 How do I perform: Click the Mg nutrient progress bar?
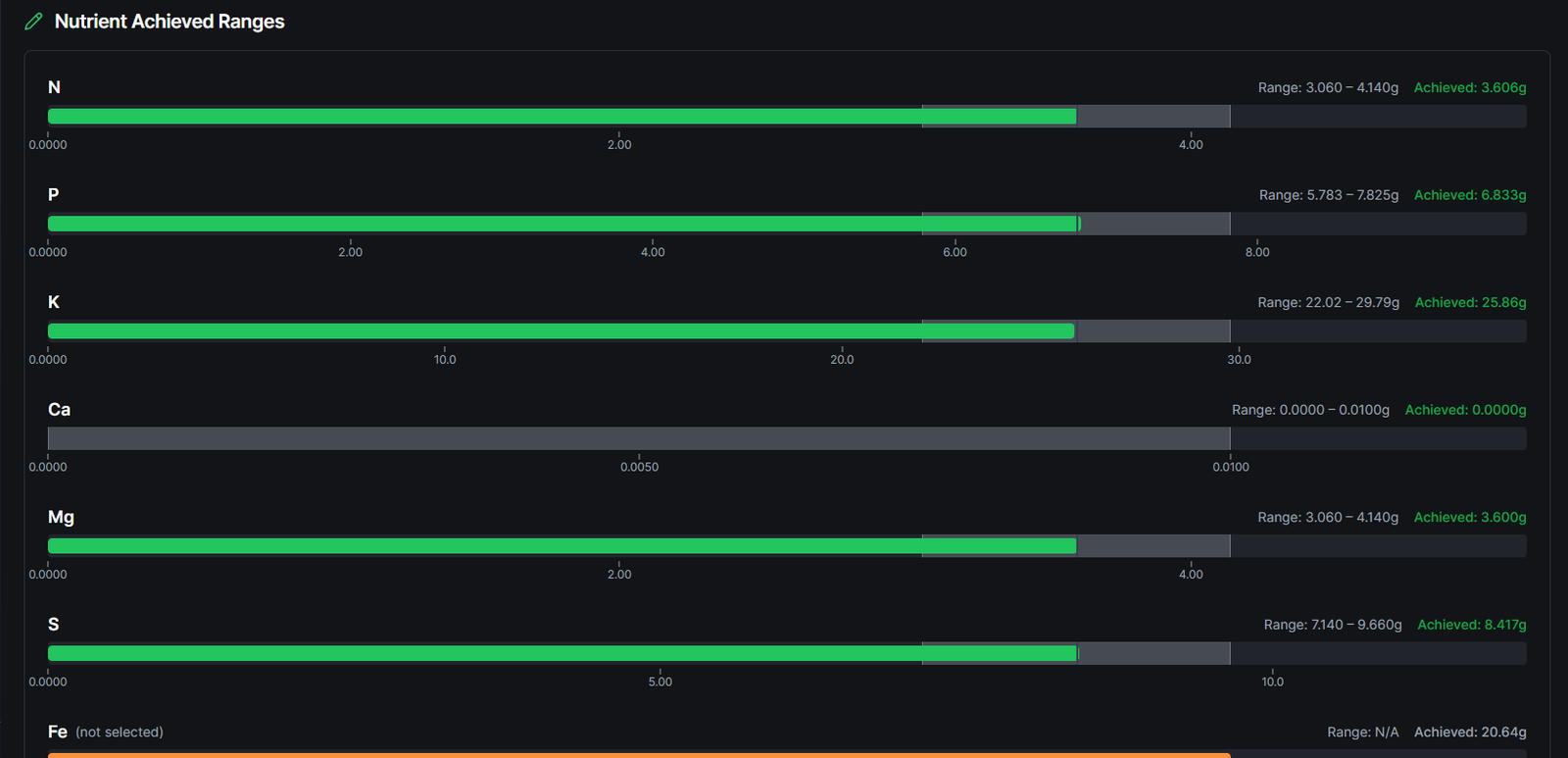[787, 546]
